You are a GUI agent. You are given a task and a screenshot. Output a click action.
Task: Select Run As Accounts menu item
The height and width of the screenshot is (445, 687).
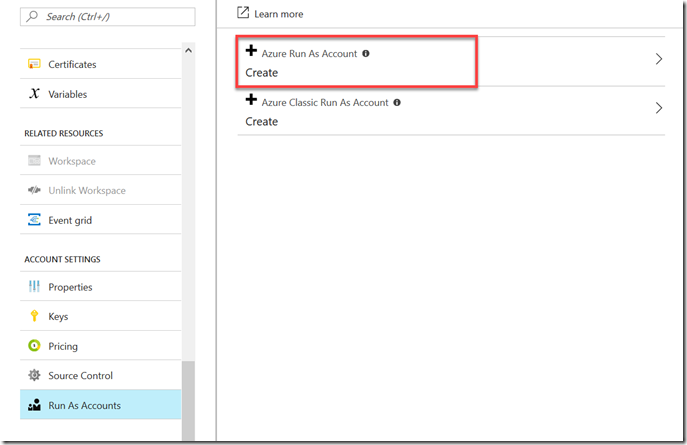point(100,405)
